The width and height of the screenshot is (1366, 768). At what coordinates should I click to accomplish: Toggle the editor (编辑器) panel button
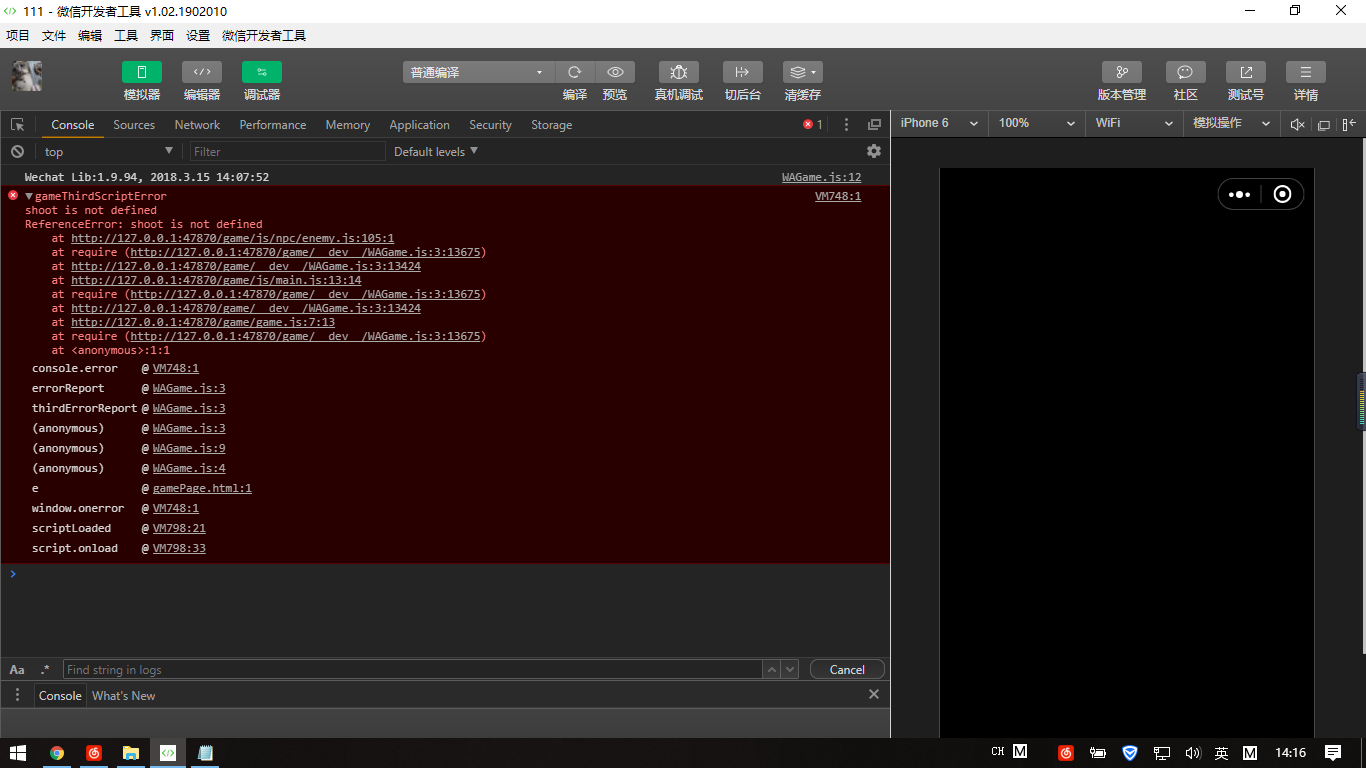click(202, 72)
